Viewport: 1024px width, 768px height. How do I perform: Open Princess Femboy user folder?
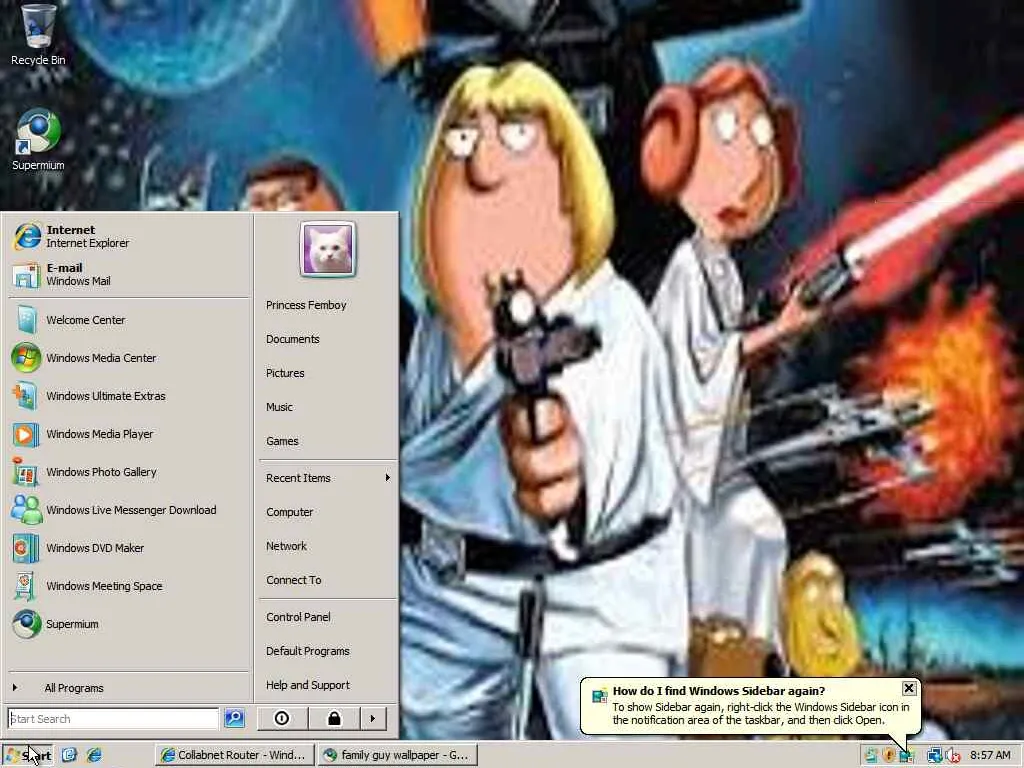point(328,305)
